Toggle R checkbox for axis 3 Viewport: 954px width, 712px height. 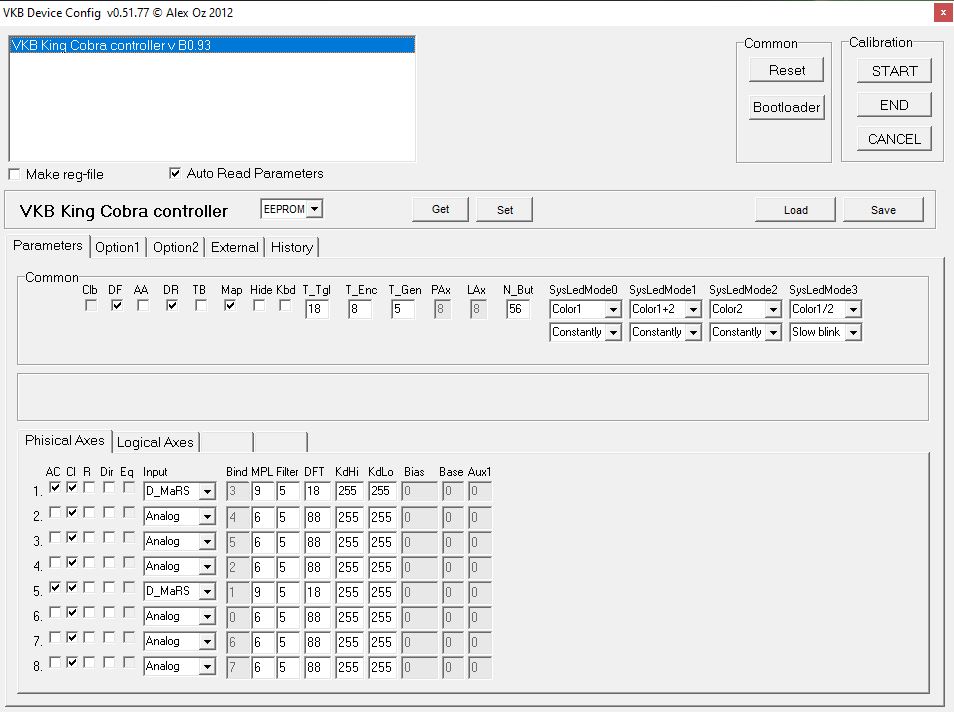tap(89, 537)
